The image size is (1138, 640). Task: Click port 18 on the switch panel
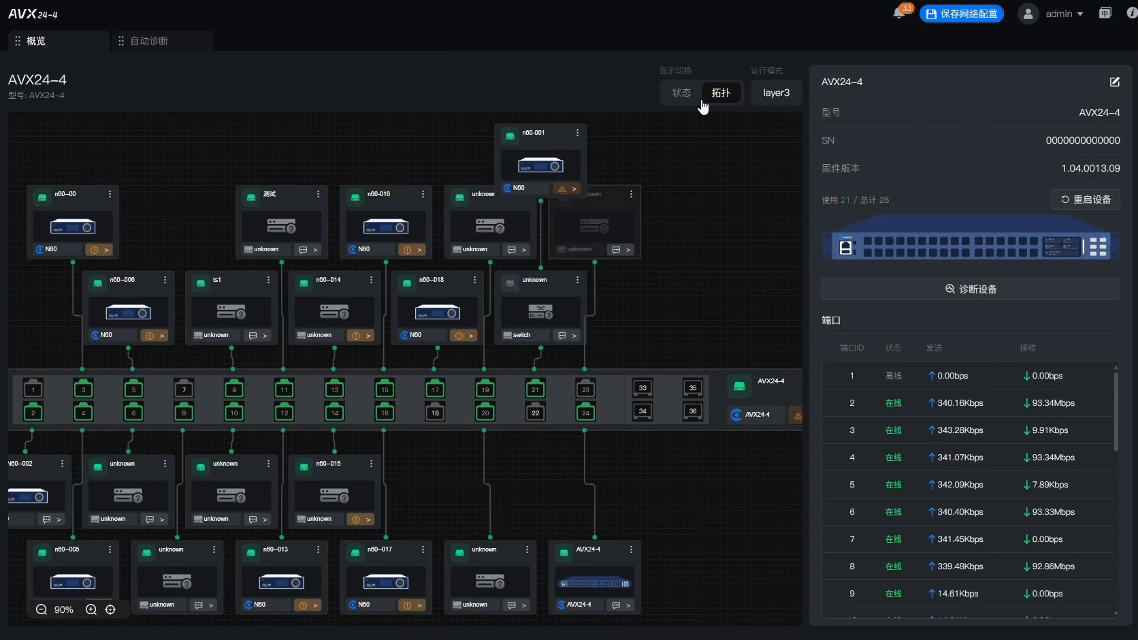435,413
